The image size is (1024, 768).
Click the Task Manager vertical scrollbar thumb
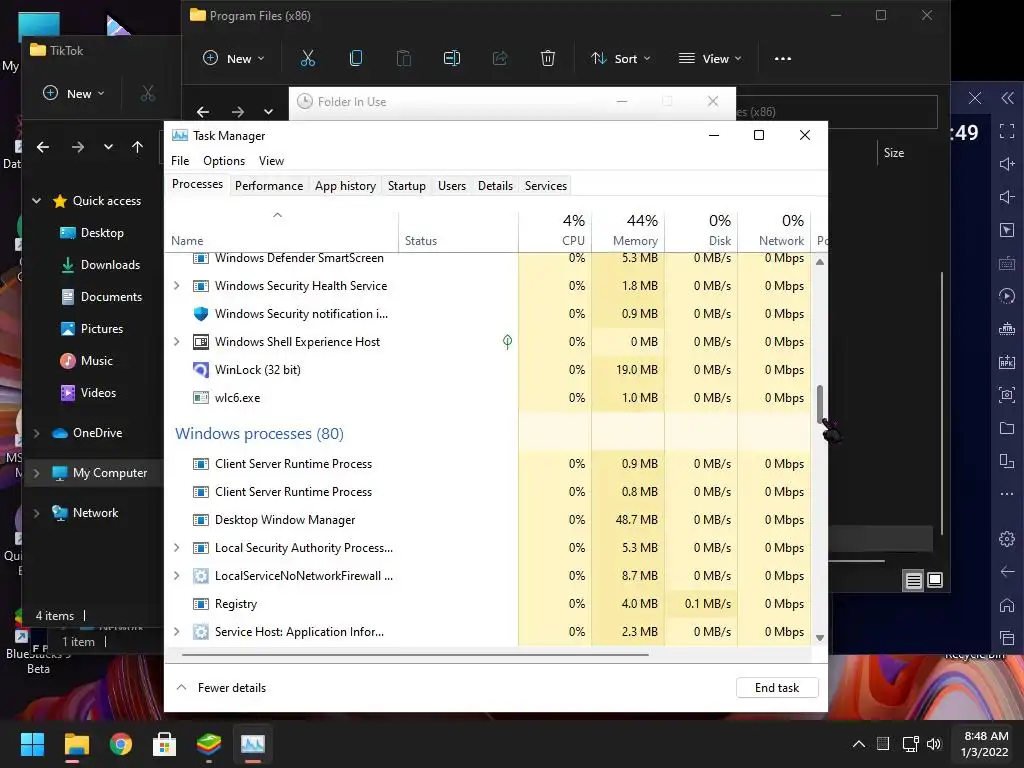click(820, 404)
